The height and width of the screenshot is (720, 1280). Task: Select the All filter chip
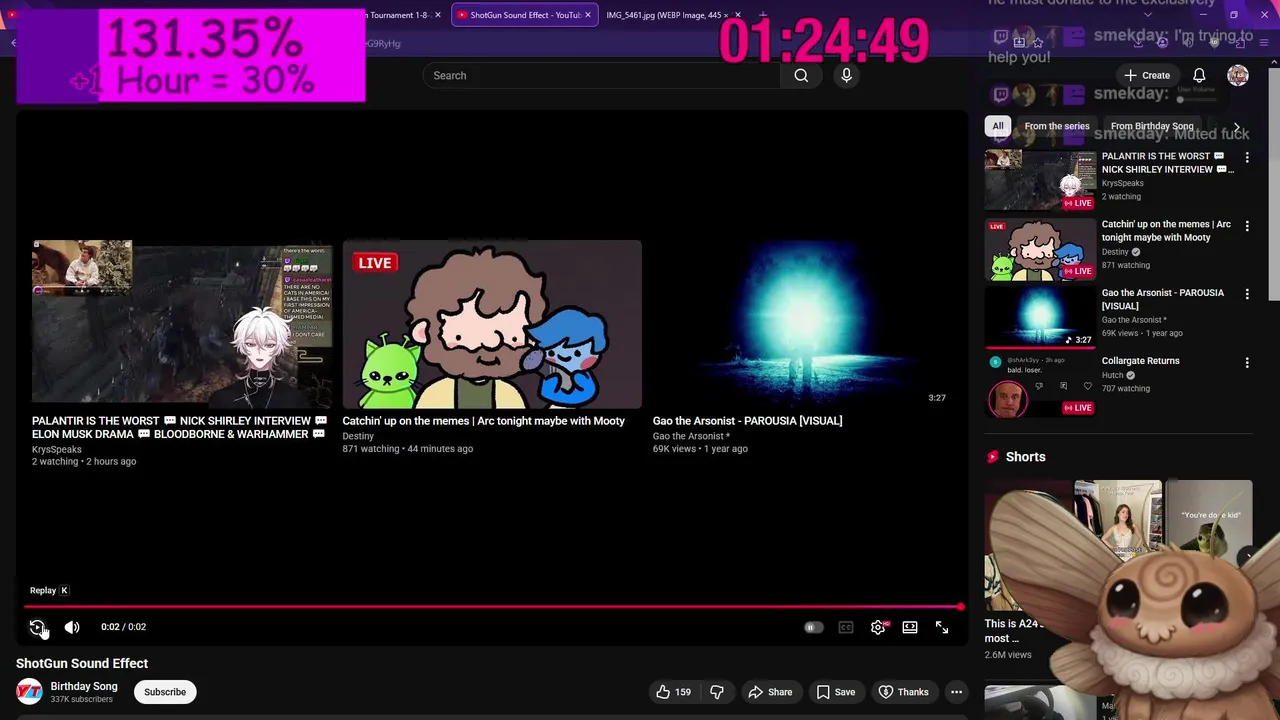[x=998, y=126]
